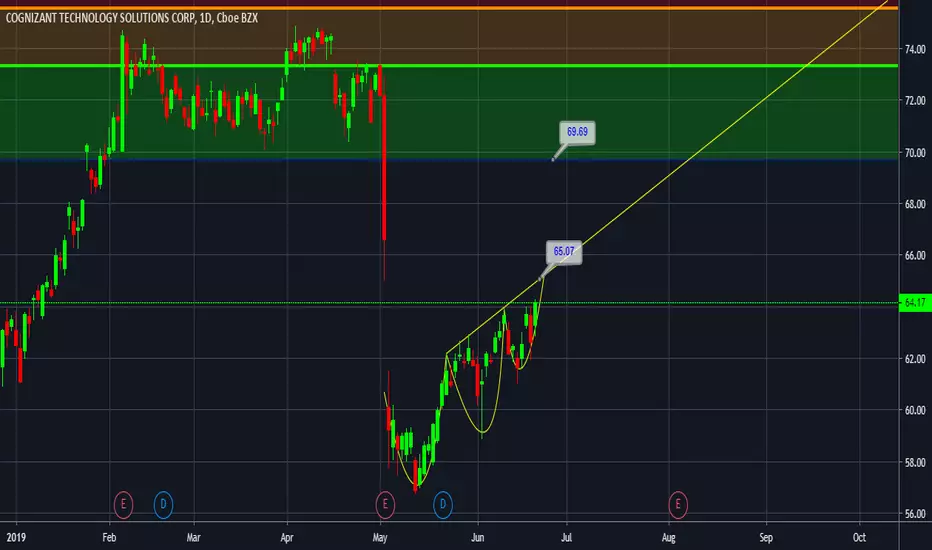Click the long red gap-down candle in May
Screen dimensions: 932x550
(384, 168)
